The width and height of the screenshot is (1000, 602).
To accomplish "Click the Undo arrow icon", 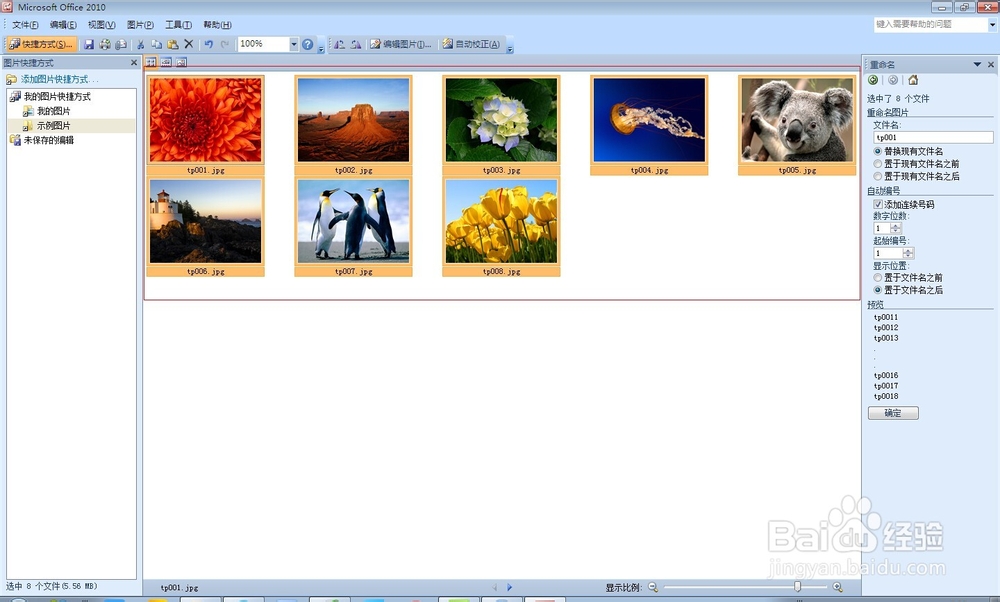I will click(x=209, y=44).
